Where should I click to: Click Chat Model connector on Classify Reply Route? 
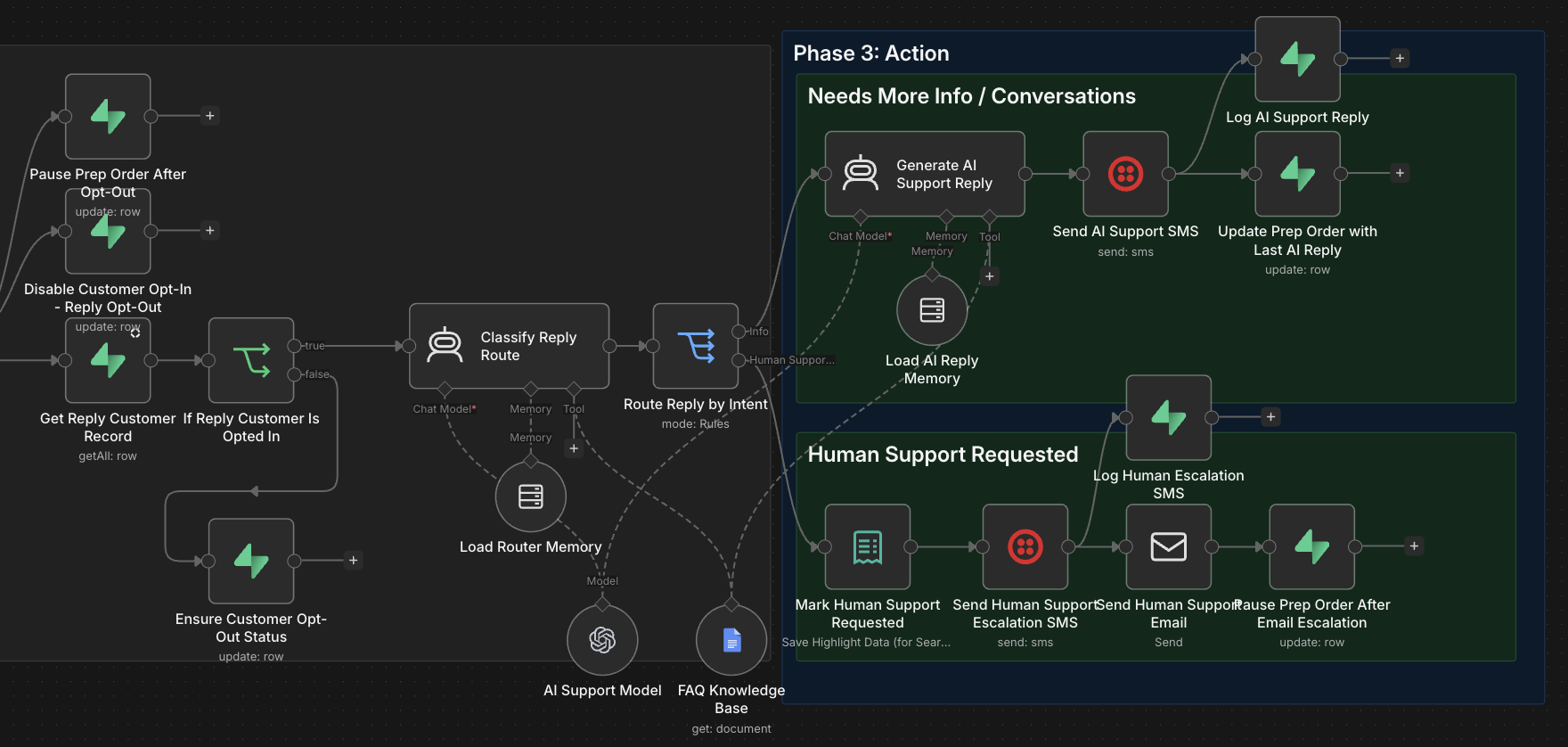pos(445,389)
